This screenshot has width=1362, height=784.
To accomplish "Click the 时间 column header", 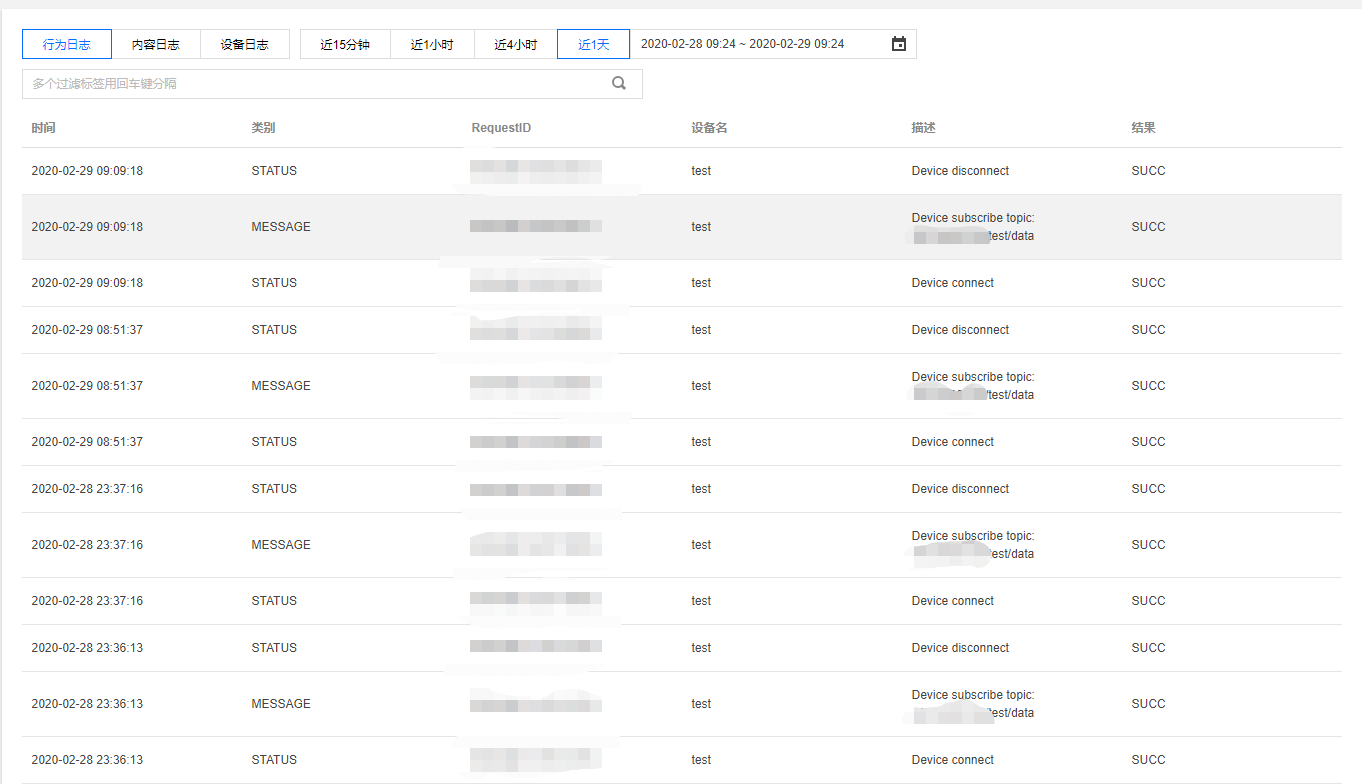I will [43, 127].
